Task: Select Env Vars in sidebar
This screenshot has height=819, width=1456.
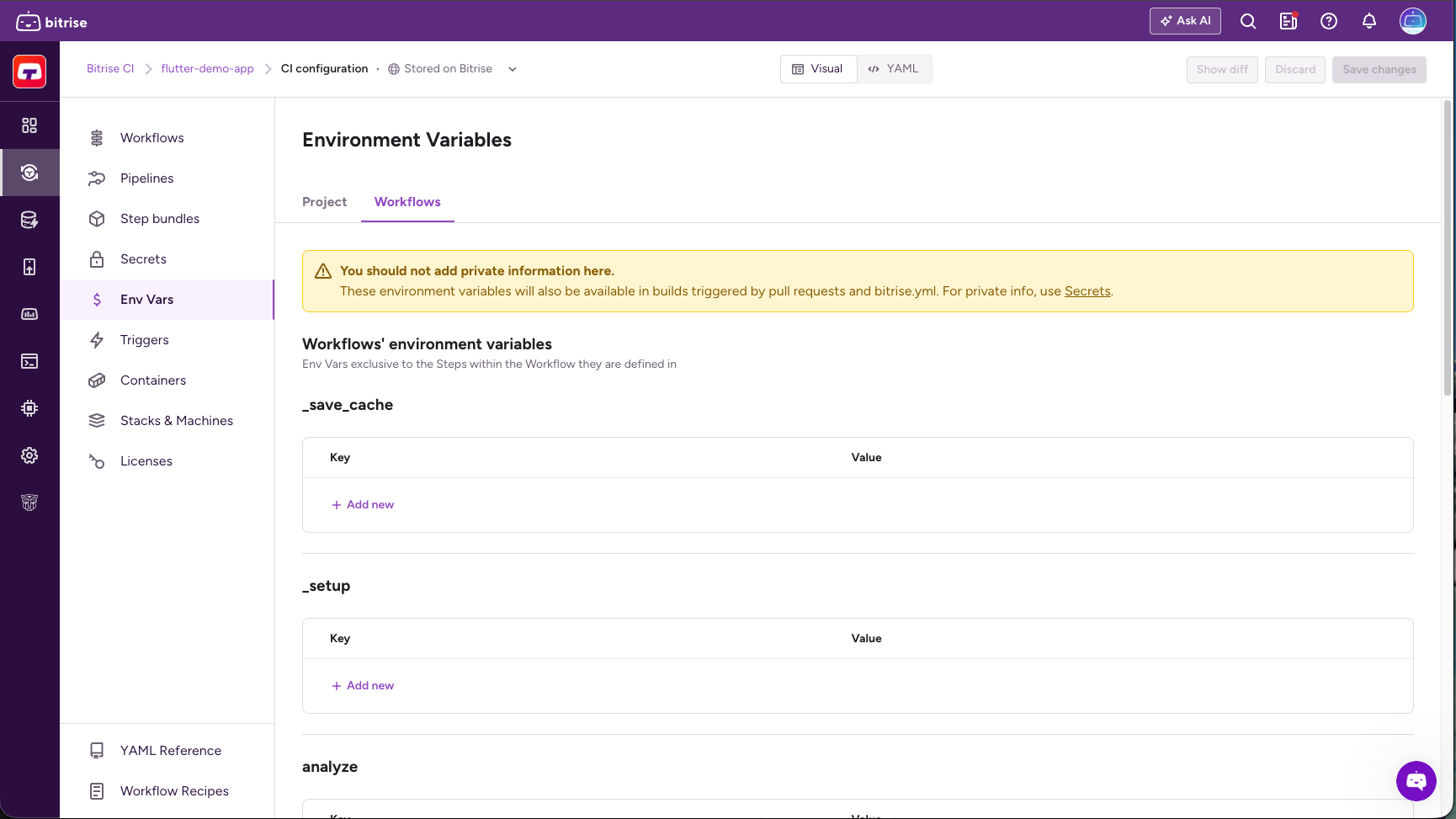Action: click(x=168, y=300)
